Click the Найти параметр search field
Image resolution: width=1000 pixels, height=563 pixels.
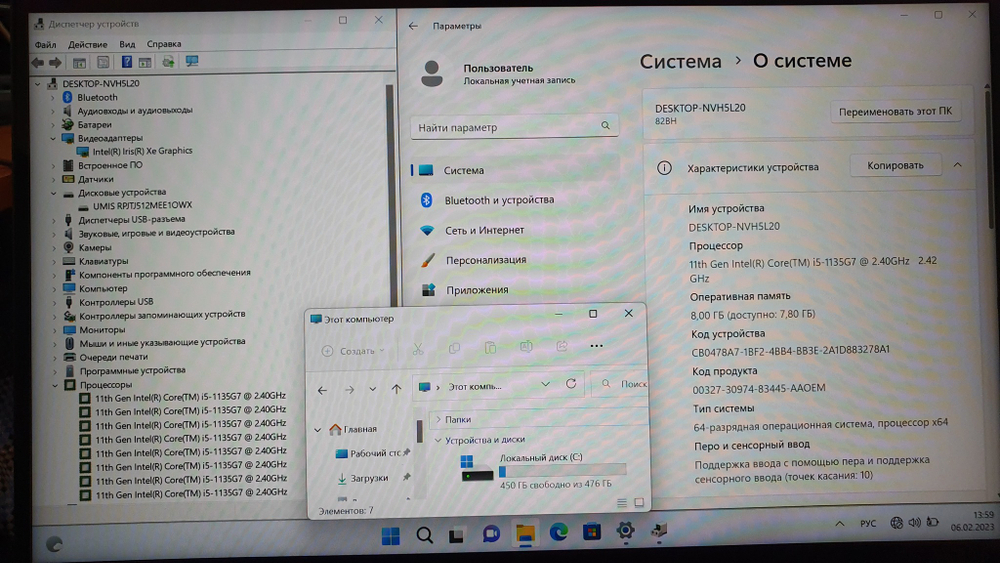513,127
